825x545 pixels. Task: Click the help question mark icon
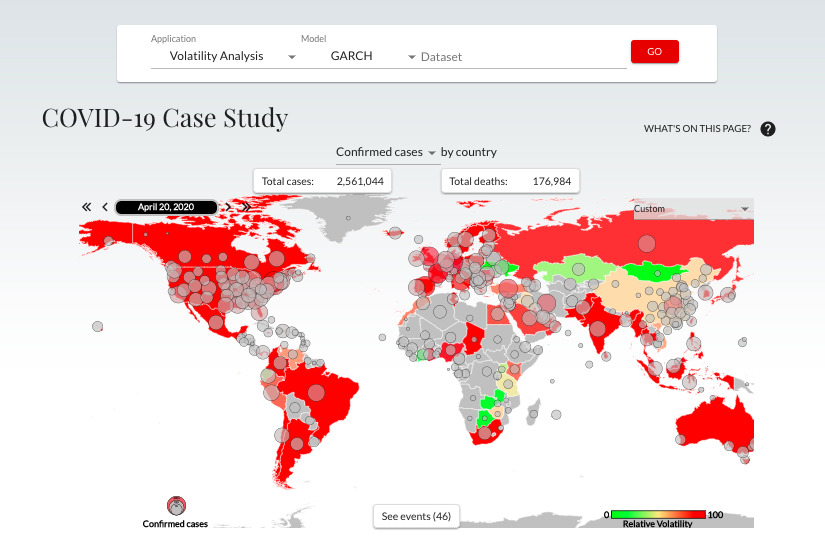768,129
